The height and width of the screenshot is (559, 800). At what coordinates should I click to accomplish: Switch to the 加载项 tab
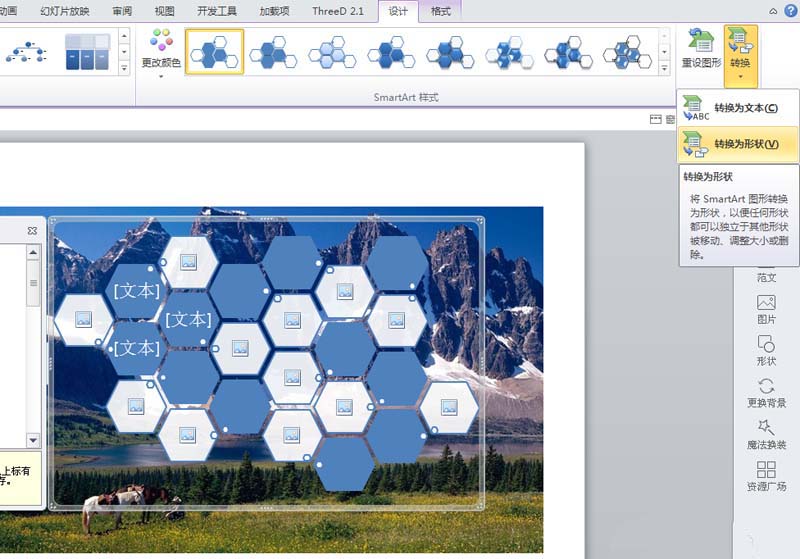(274, 11)
